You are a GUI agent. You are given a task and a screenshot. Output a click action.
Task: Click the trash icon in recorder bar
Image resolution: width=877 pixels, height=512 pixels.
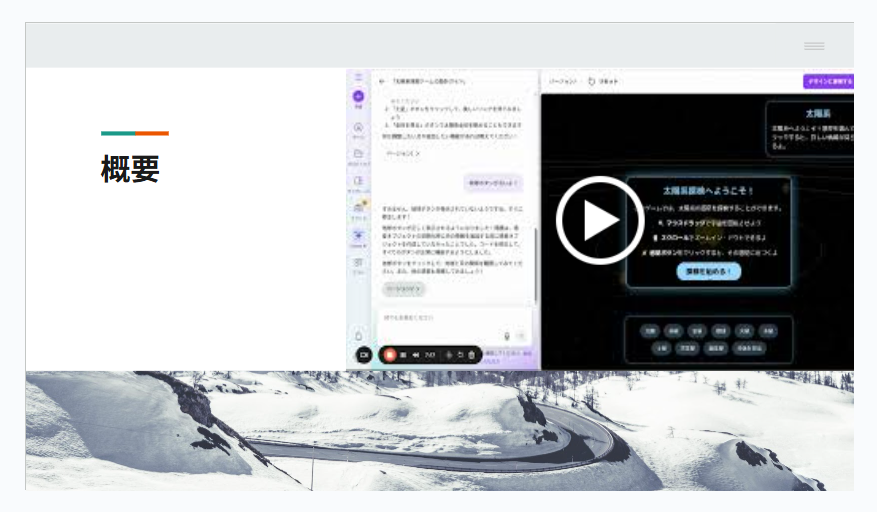472,354
